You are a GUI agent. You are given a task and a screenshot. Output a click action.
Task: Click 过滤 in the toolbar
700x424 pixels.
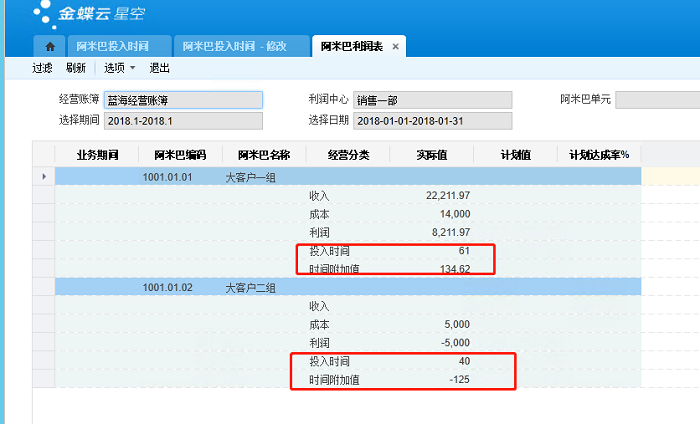42,68
